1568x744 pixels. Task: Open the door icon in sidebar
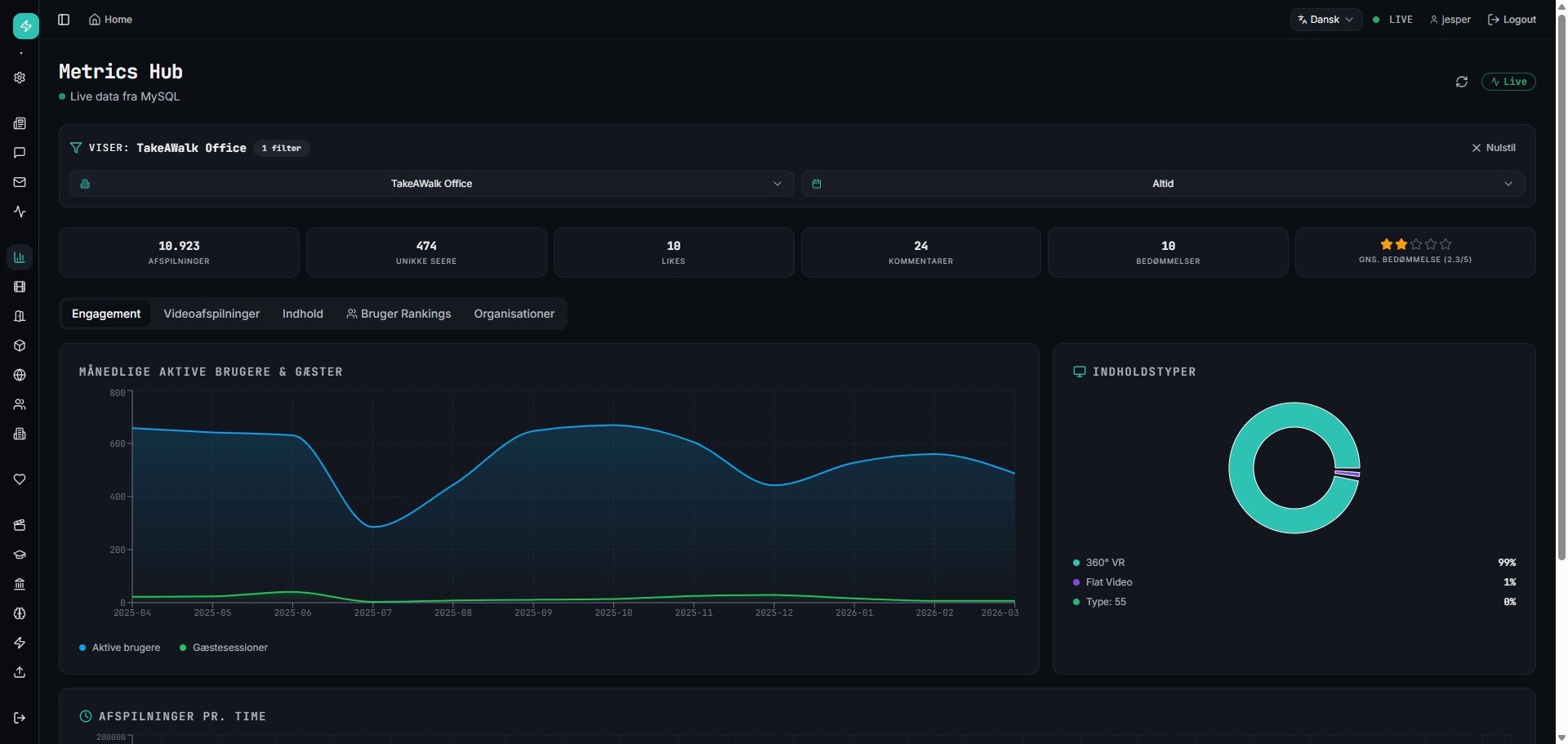(20, 316)
